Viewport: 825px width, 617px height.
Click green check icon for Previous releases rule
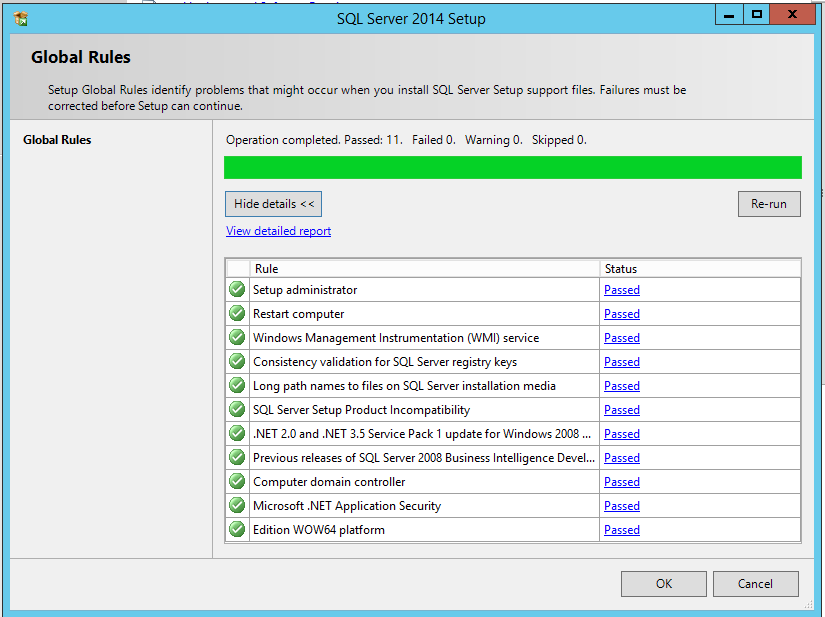(x=237, y=458)
